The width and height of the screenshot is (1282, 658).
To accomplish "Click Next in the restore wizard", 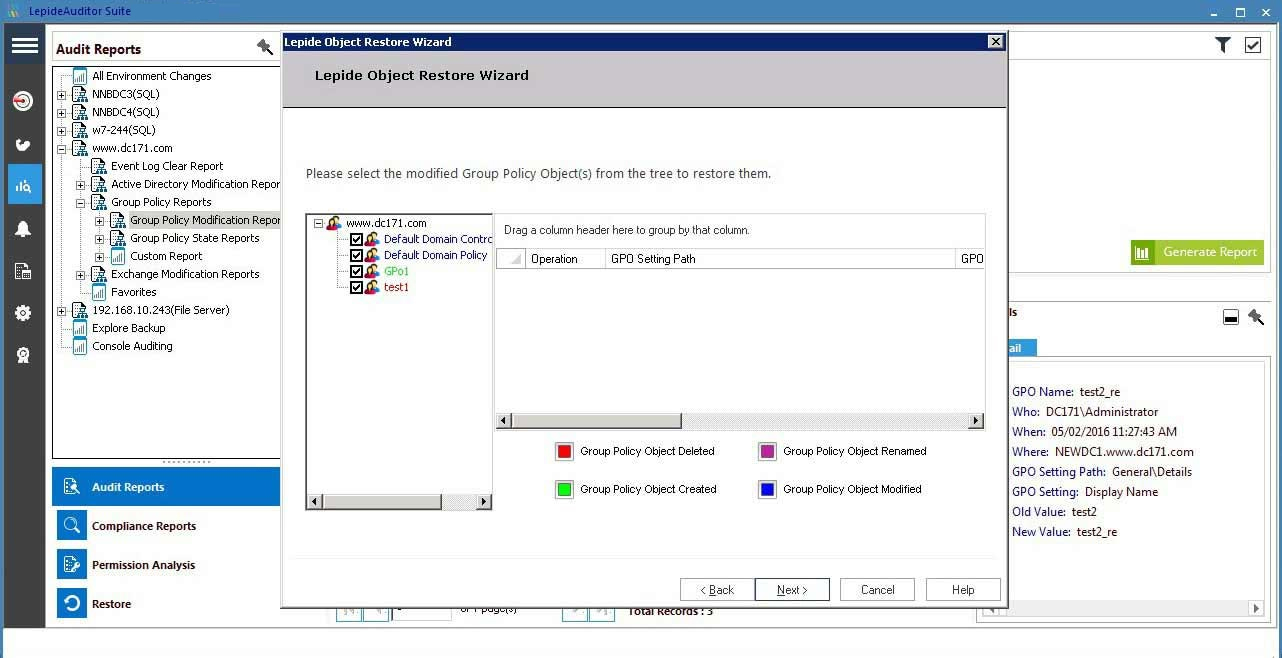I will pos(792,590).
